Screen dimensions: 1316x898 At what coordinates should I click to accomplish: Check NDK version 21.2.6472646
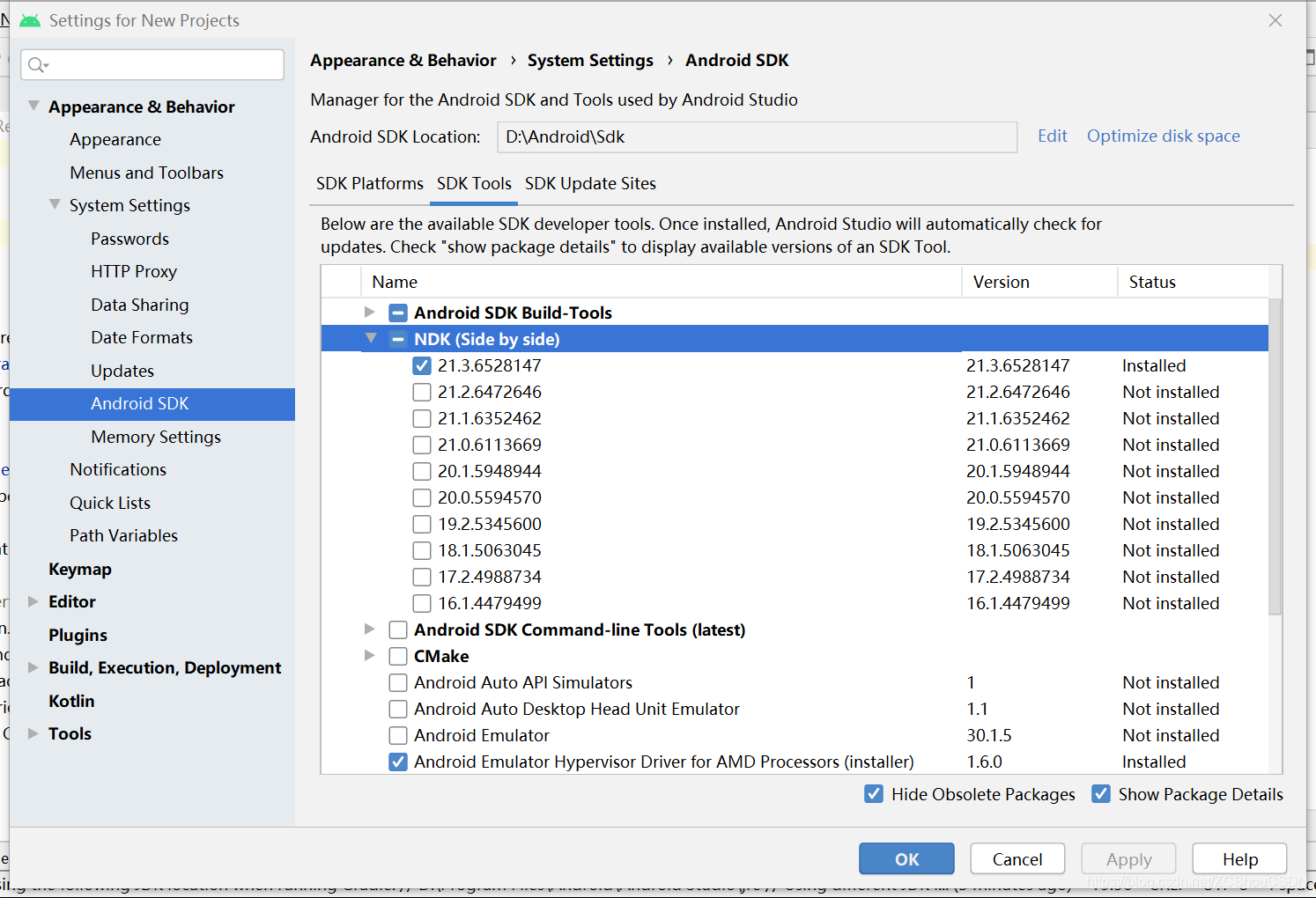[x=422, y=392]
